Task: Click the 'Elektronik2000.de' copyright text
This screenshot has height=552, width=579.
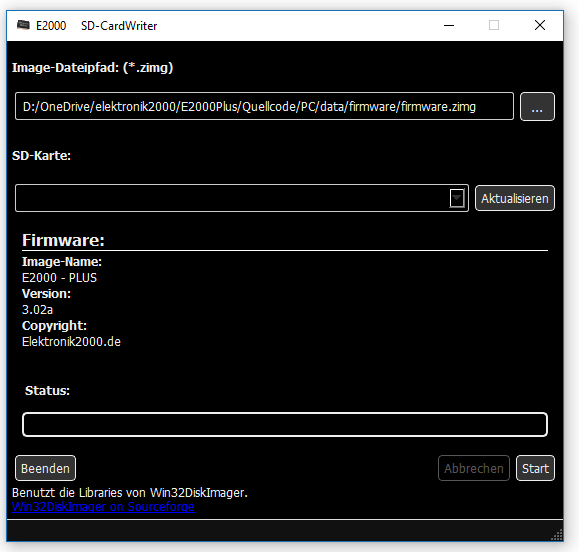Action: pos(71,342)
